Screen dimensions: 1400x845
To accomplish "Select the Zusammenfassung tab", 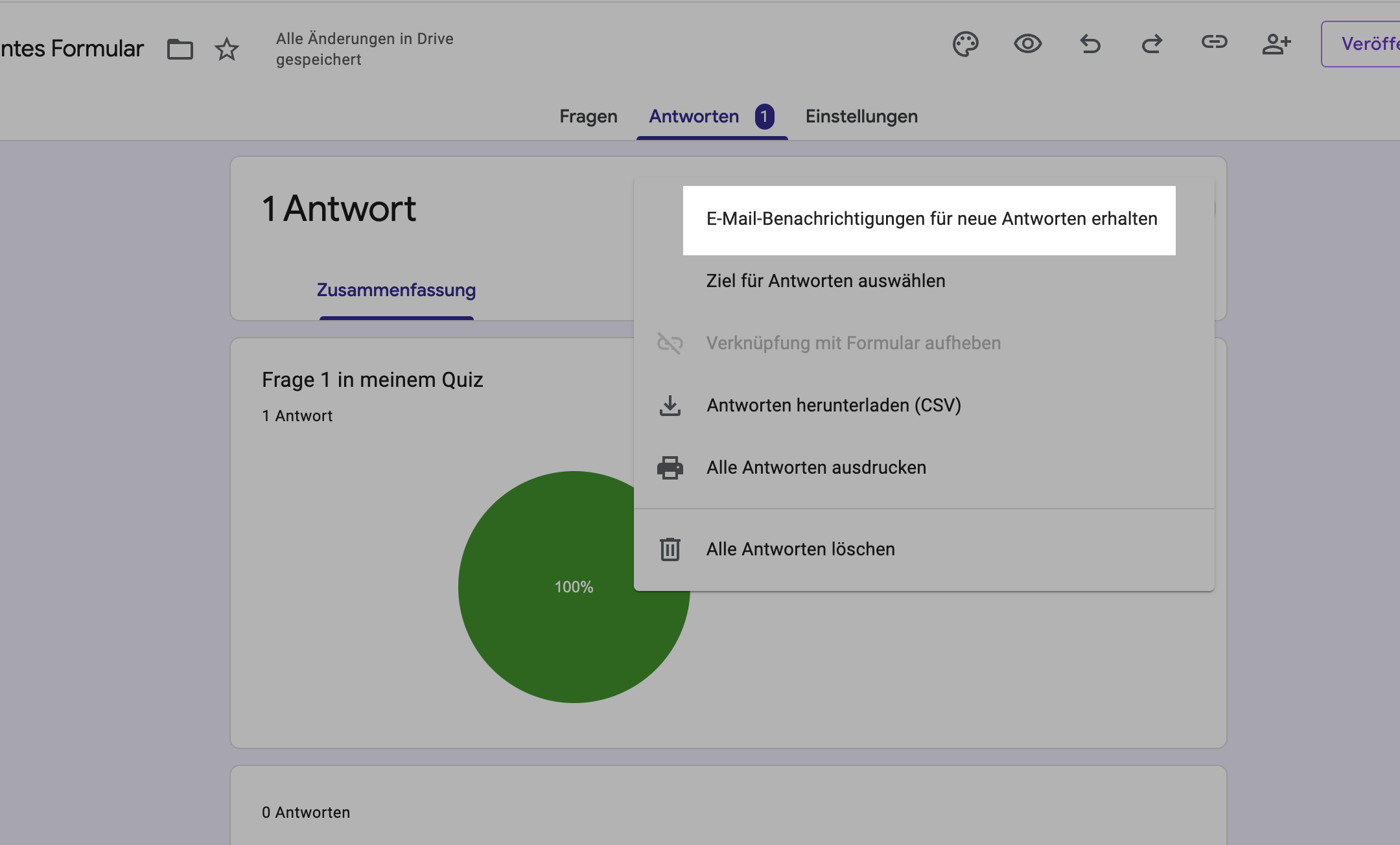I will pos(396,290).
